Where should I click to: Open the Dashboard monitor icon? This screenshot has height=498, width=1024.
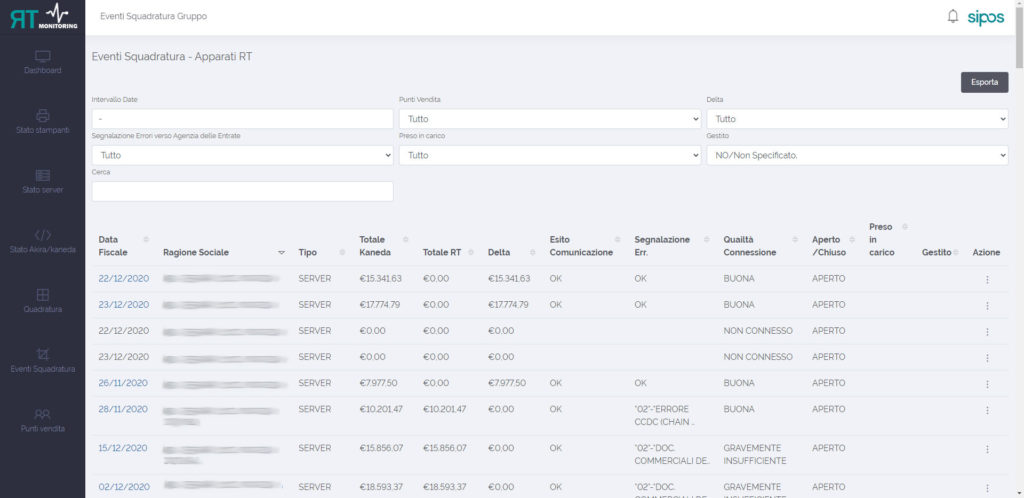(x=43, y=57)
